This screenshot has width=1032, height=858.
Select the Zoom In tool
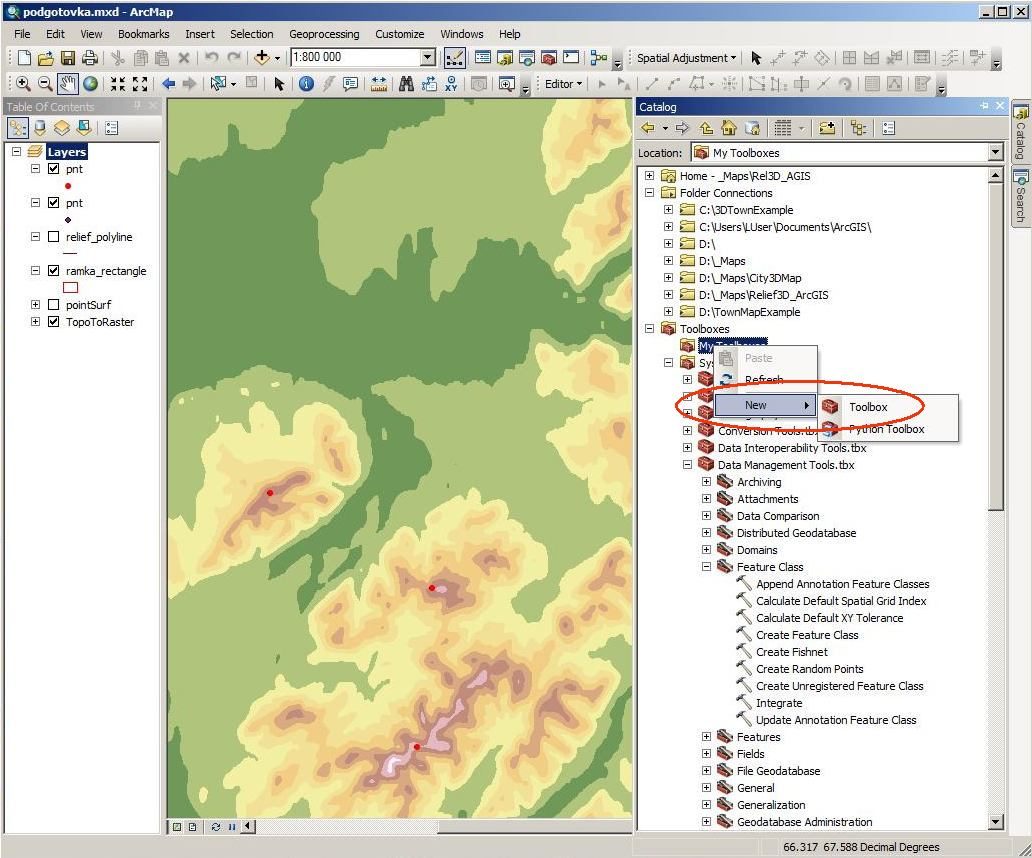[x=23, y=84]
